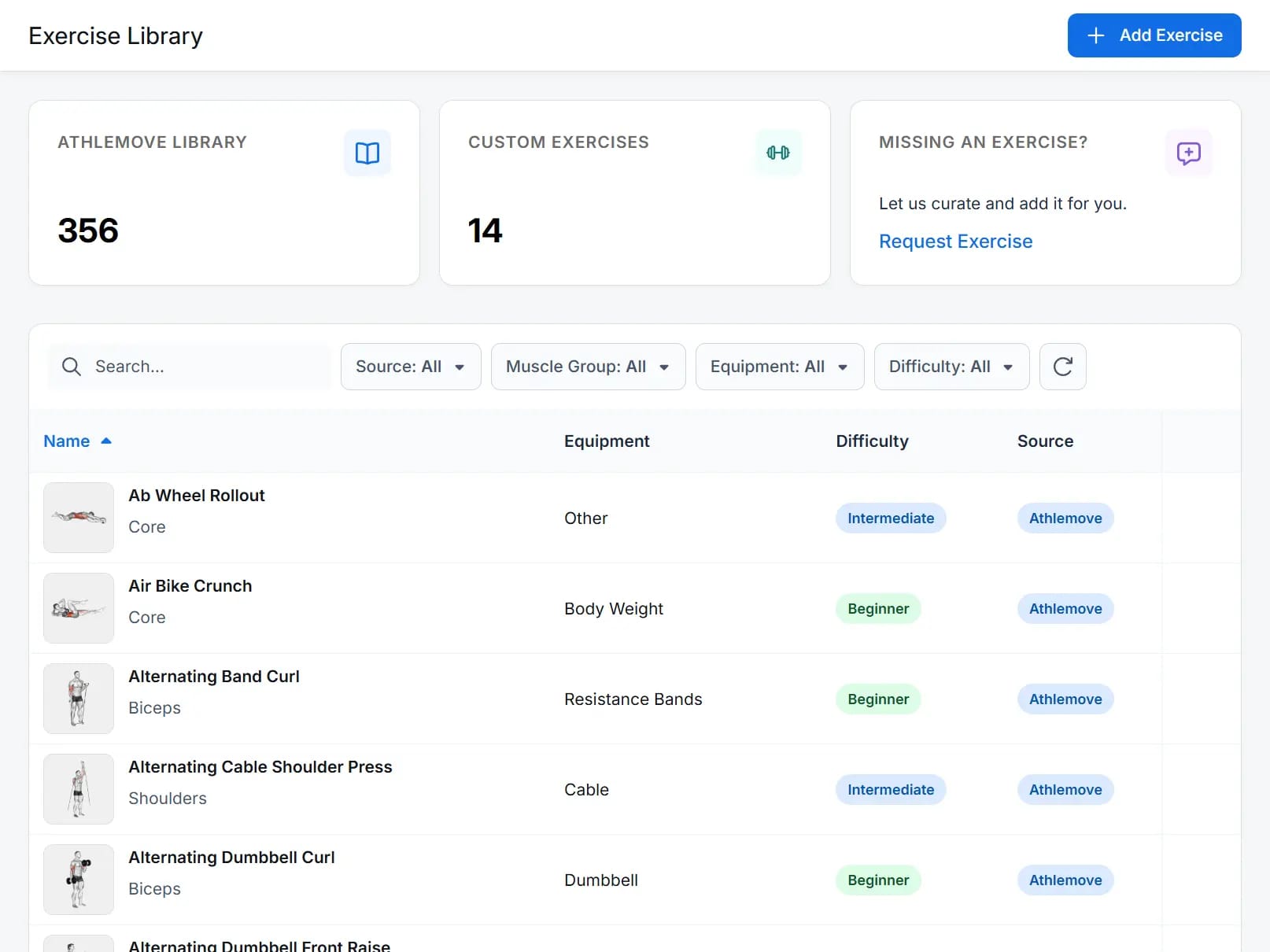Click the Athlemove source badge for Air Bike Crunch
Viewport: 1270px width, 952px height.
[1065, 608]
